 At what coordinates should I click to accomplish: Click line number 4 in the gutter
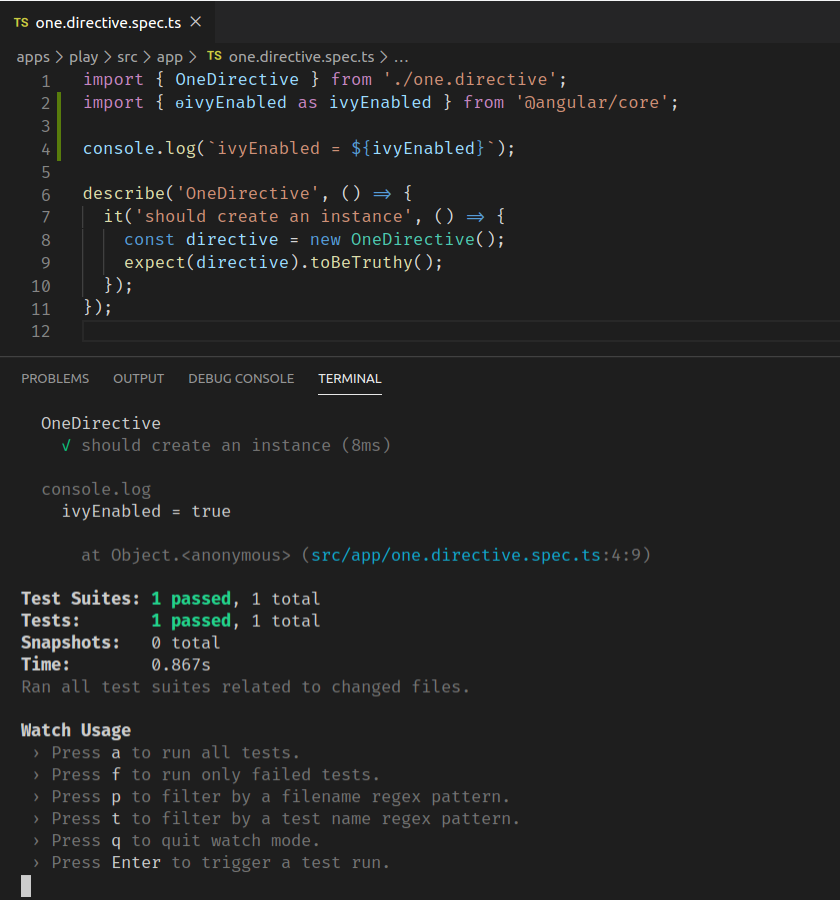tap(45, 148)
